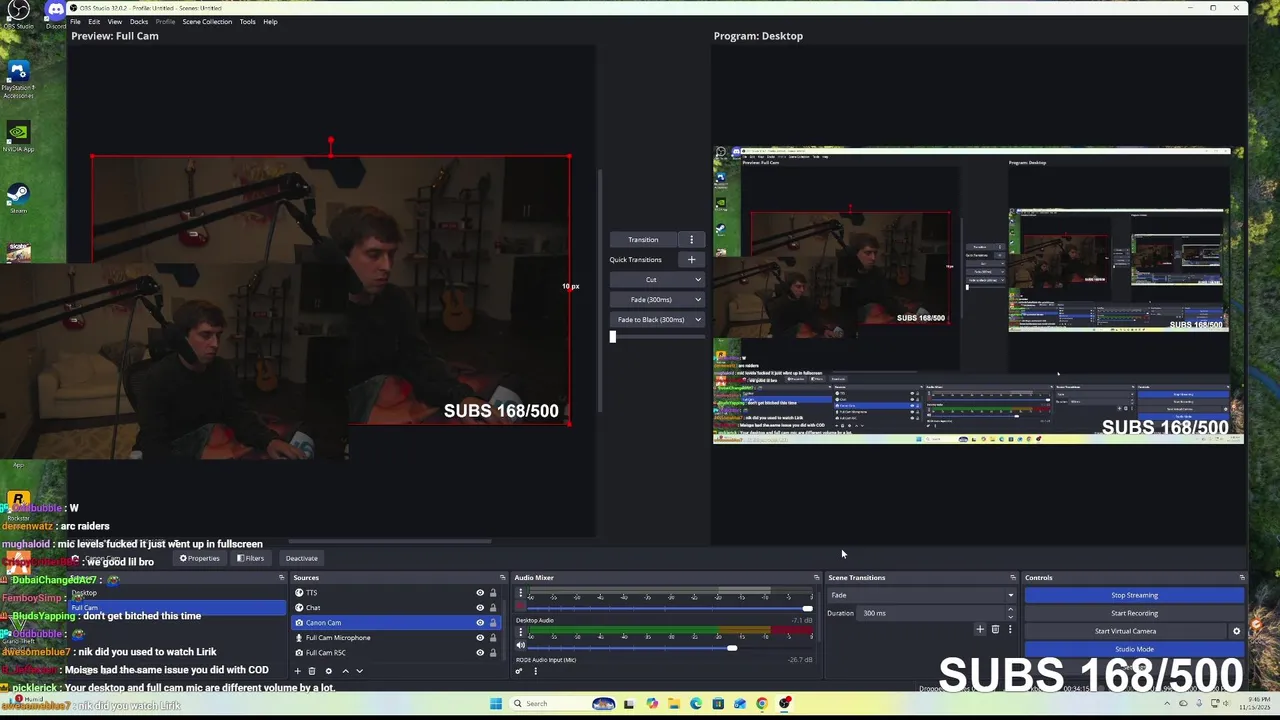Open the Fade scene transition dropdown
Screen dimensions: 1280x720
(x=921, y=595)
